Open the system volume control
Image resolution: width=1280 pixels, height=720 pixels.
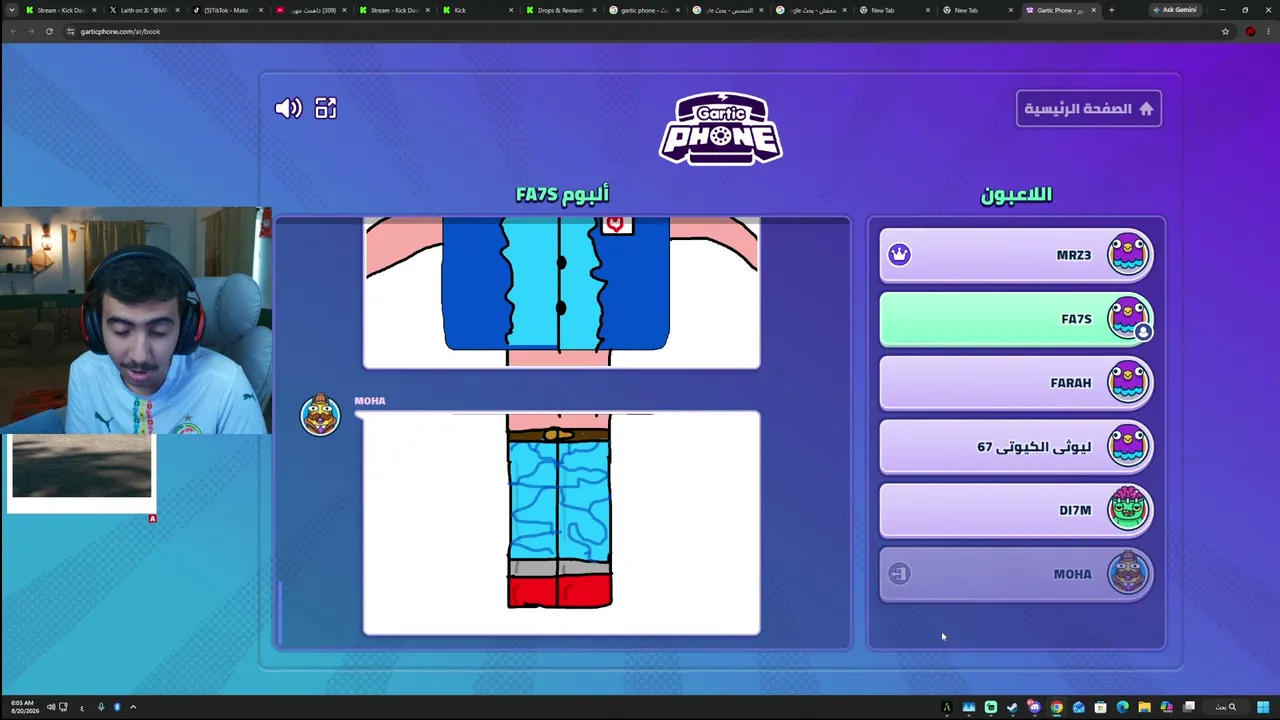pyautogui.click(x=51, y=707)
